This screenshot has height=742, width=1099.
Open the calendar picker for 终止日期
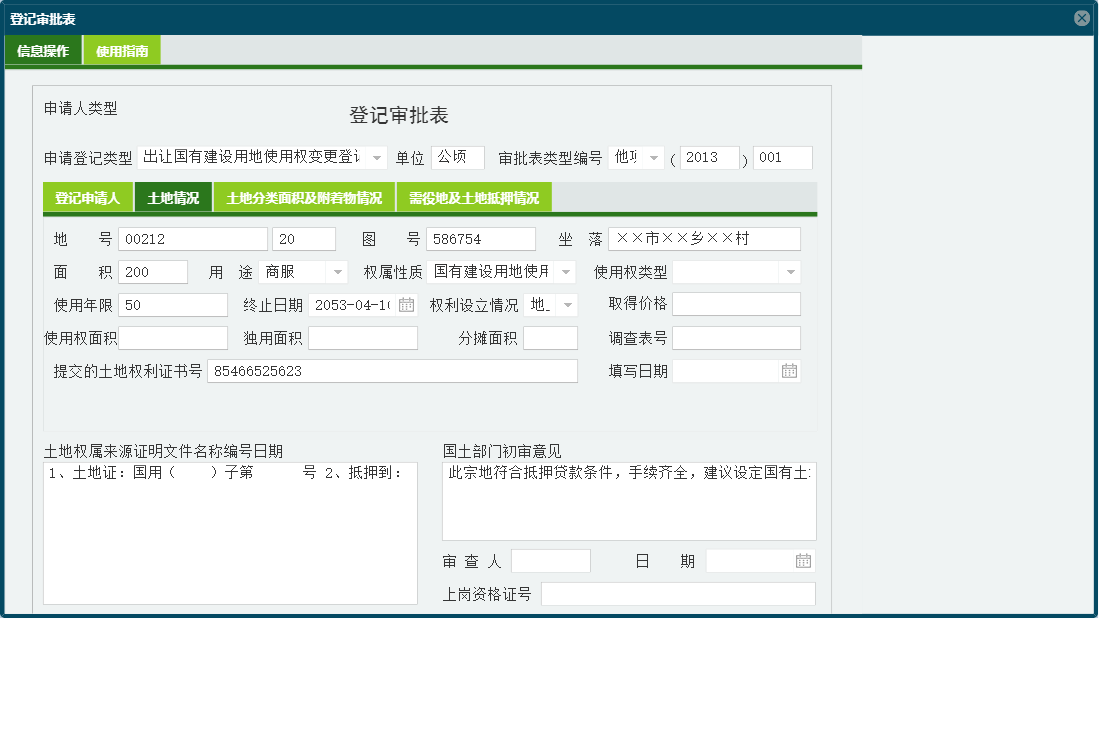[404, 304]
